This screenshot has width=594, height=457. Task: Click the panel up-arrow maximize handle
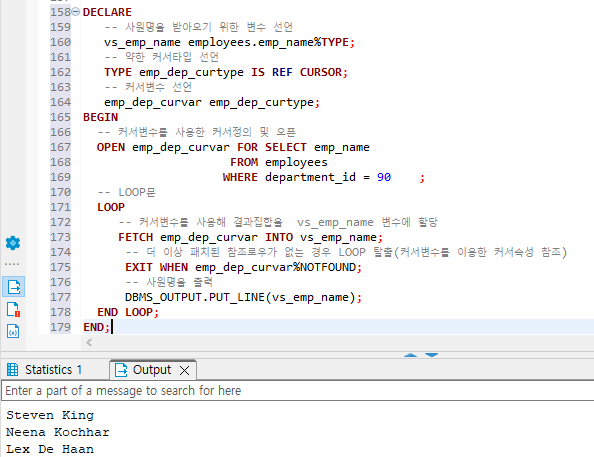pos(411,355)
